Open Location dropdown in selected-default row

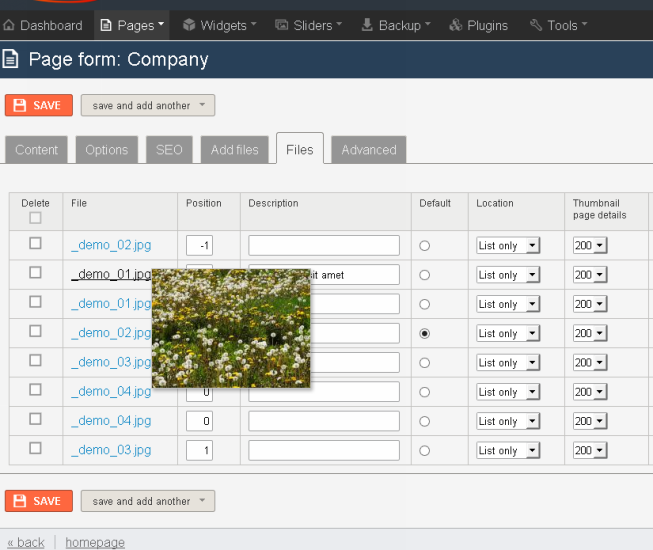tap(508, 333)
